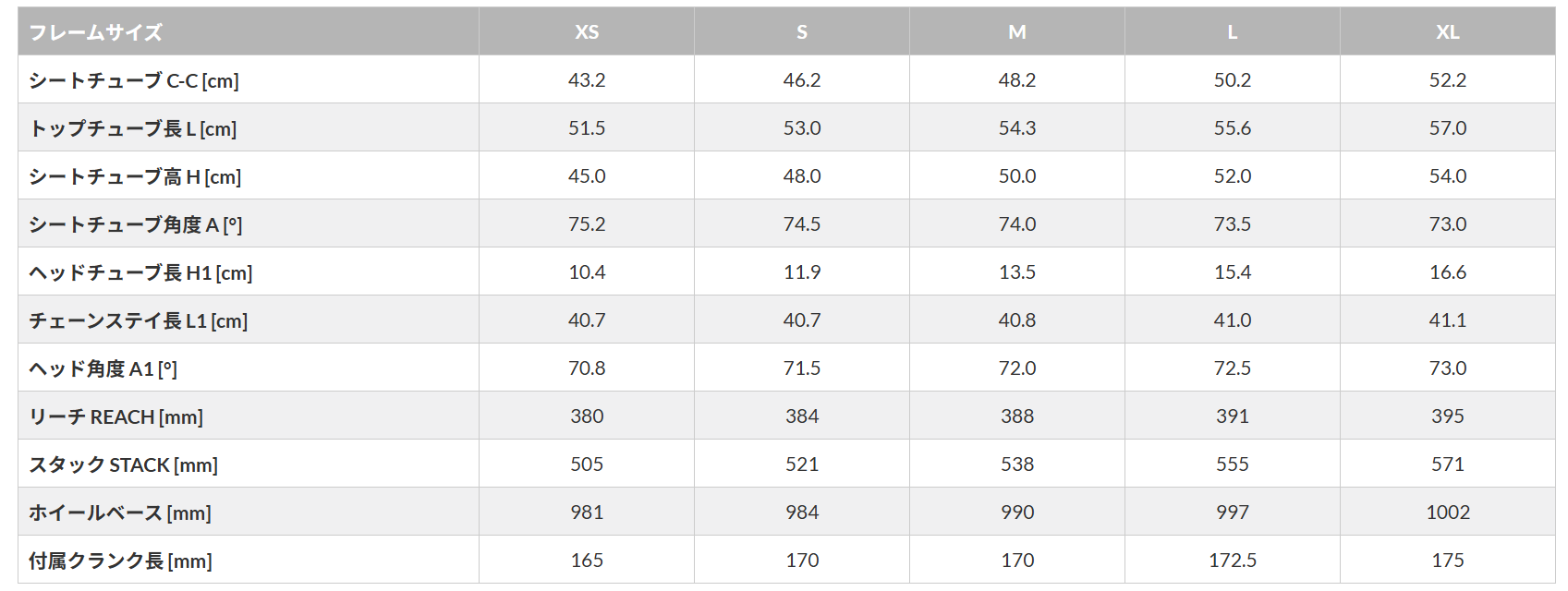Viewport: 1568px width, 591px height.
Task: Click the L size column header
Action: coord(1233,32)
